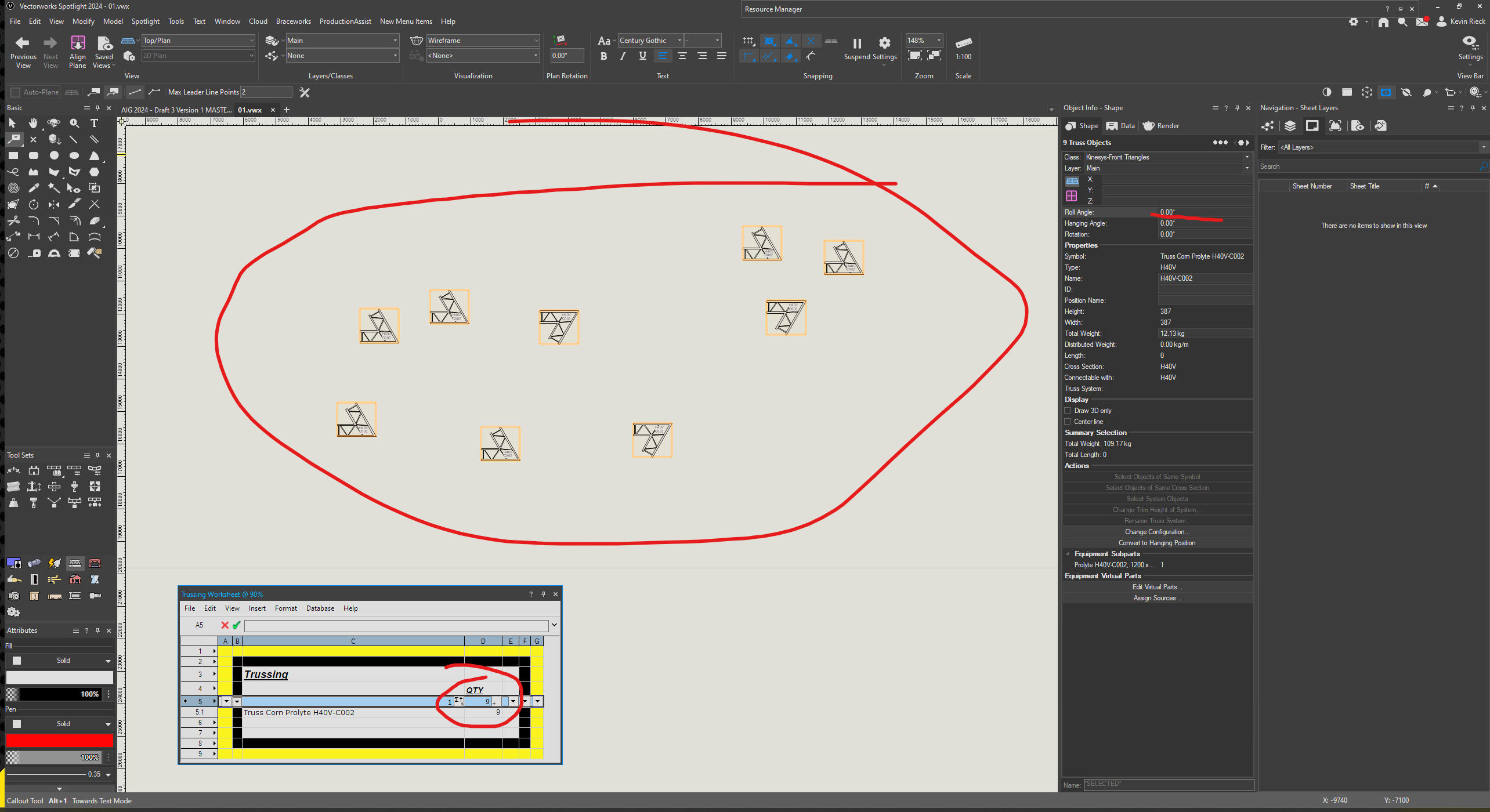Open the Spotlight menu
Image resolution: width=1490 pixels, height=812 pixels.
145,21
